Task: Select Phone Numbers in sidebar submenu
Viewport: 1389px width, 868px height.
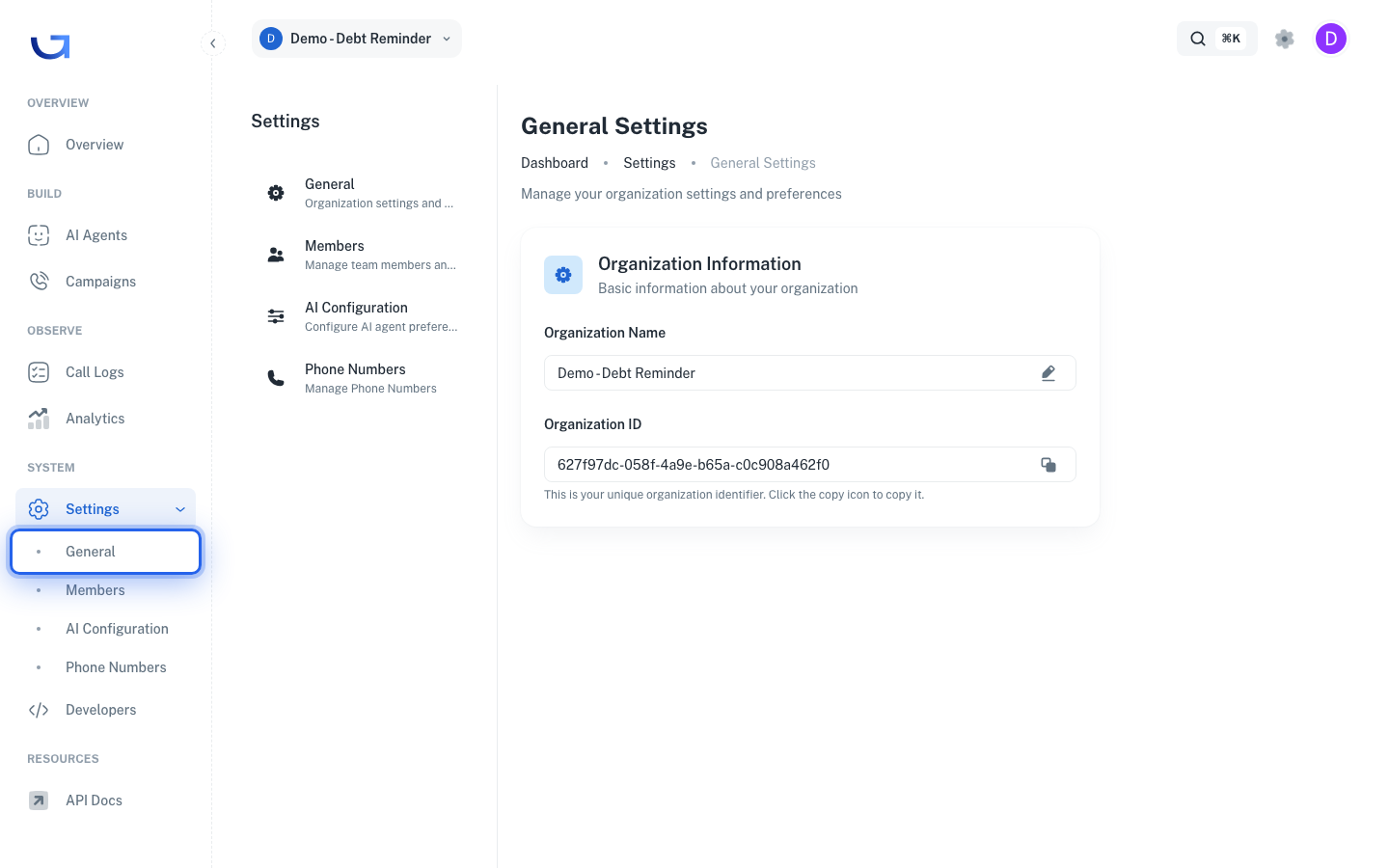Action: pyautogui.click(x=105, y=667)
